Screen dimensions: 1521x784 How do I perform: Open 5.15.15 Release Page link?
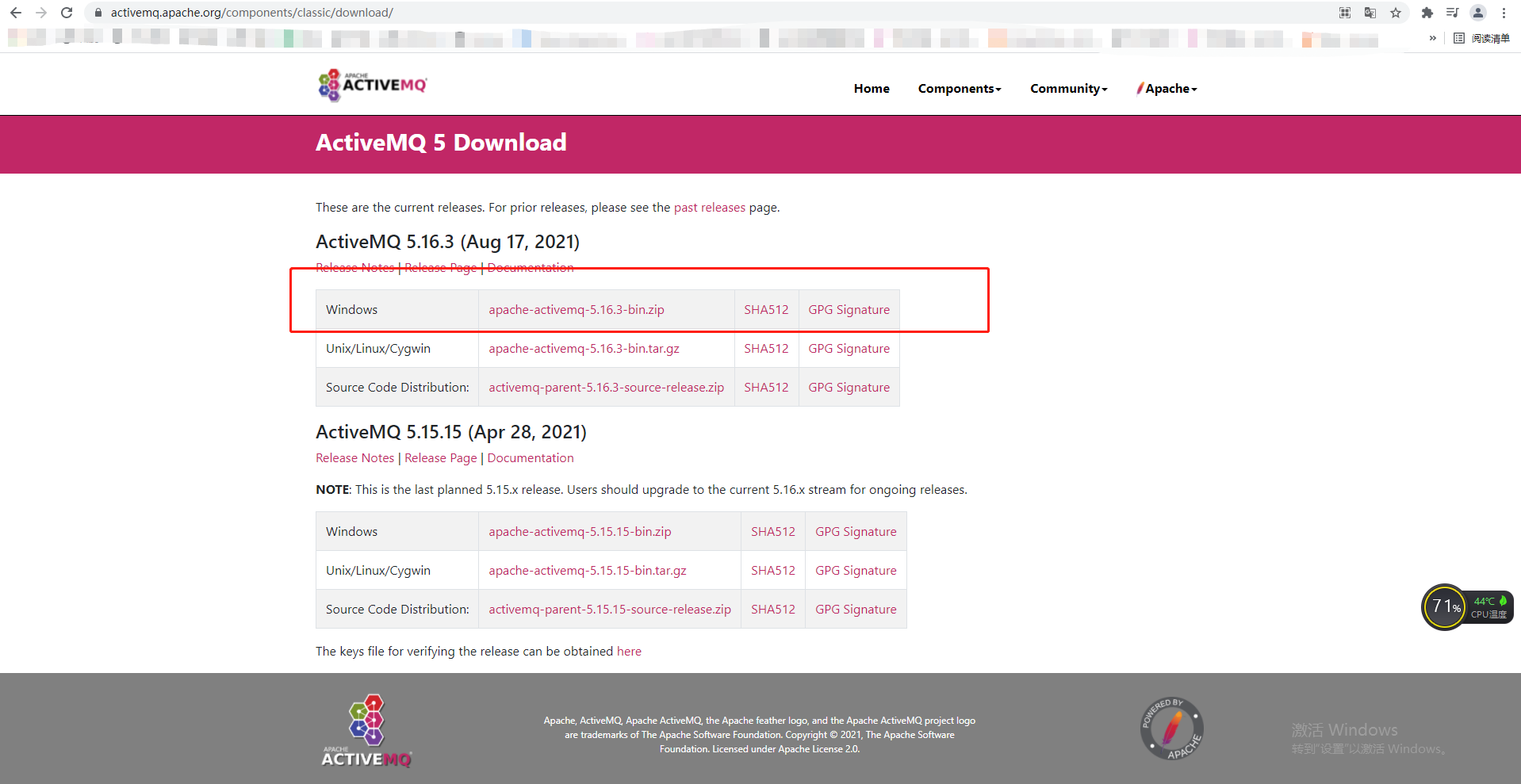pos(441,458)
